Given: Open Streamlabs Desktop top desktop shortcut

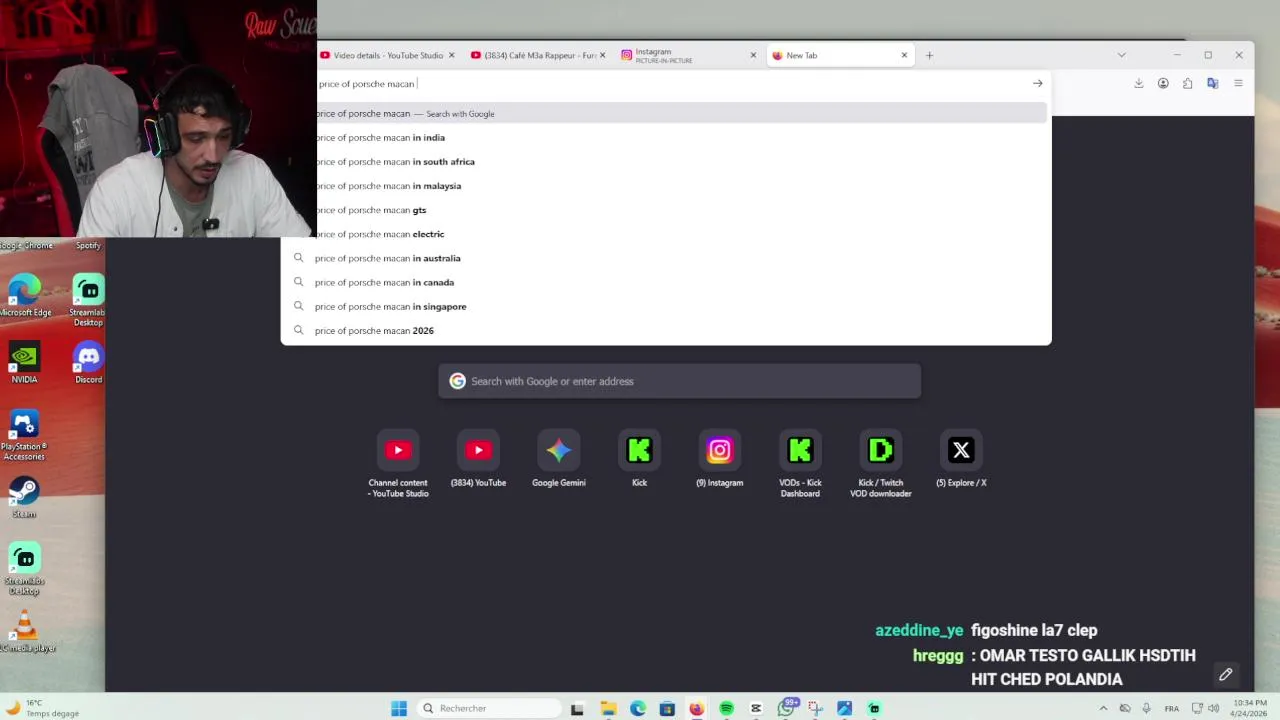Looking at the screenshot, I should [x=88, y=301].
